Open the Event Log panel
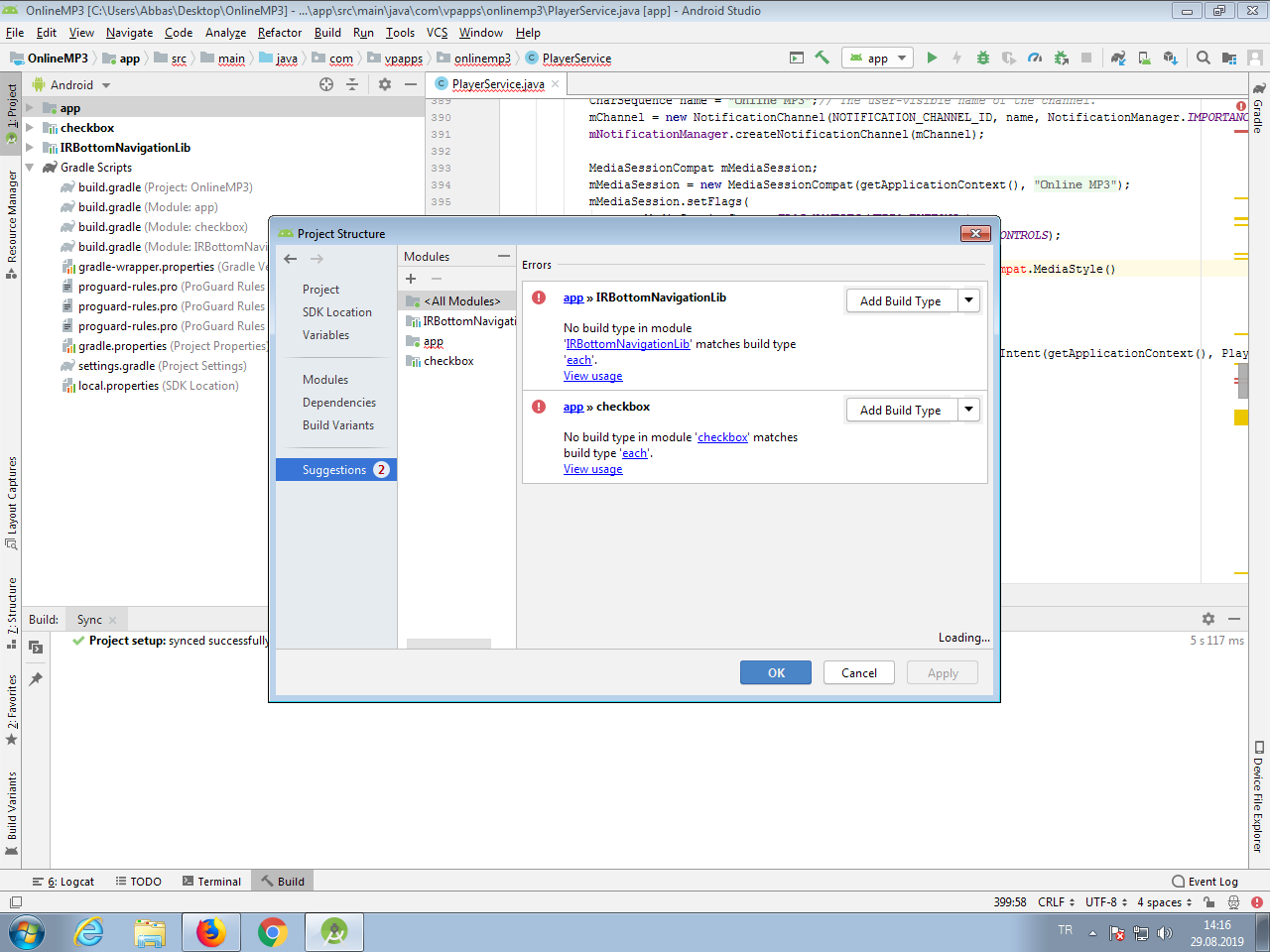 (1205, 882)
